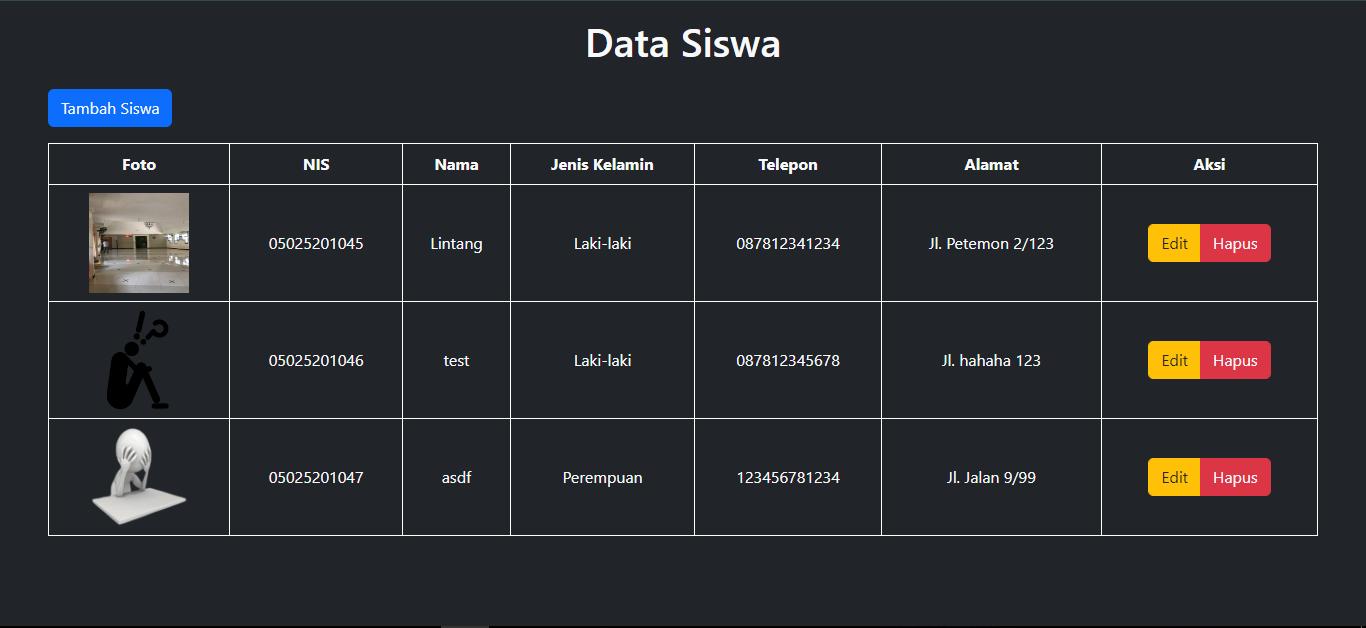Click the Aksi column header
This screenshot has height=628, width=1366.
[x=1209, y=164]
